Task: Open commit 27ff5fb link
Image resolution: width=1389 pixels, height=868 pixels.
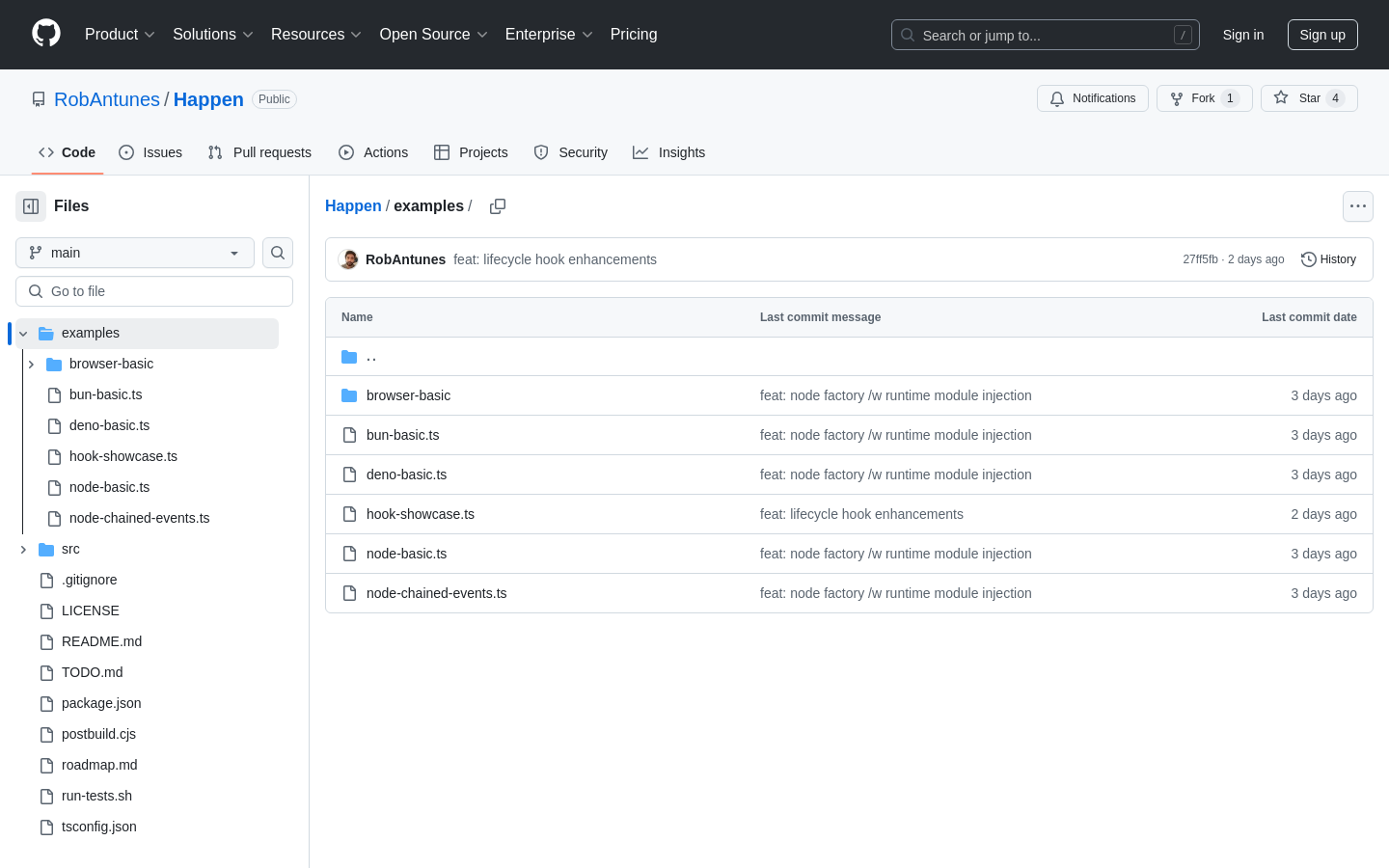Action: [x=1200, y=259]
